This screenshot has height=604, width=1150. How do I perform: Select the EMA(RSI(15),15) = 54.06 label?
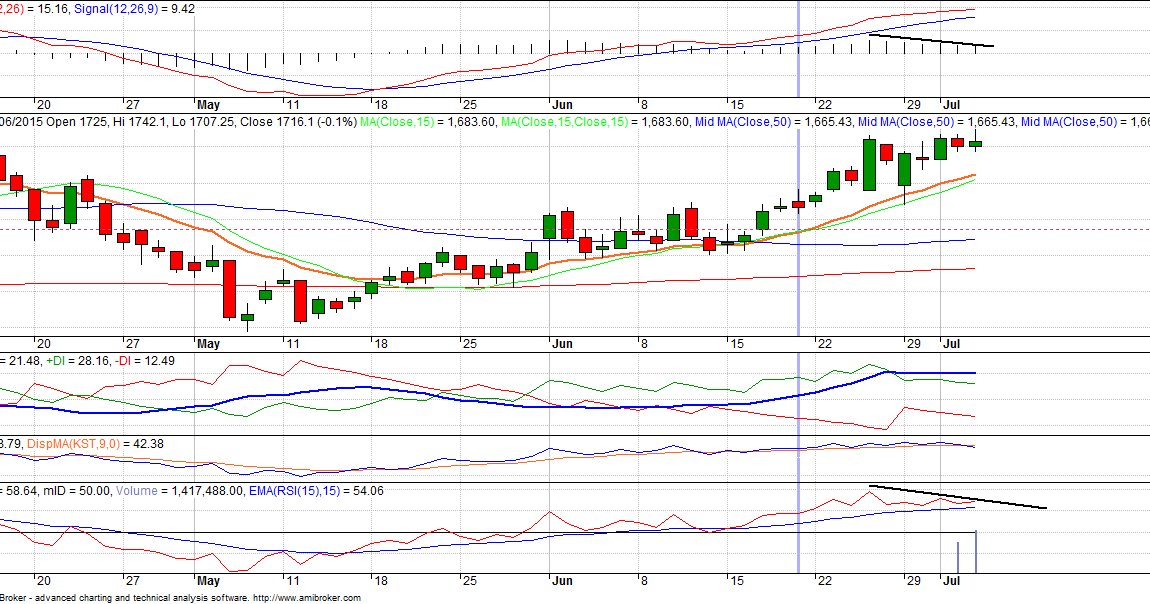click(x=316, y=490)
